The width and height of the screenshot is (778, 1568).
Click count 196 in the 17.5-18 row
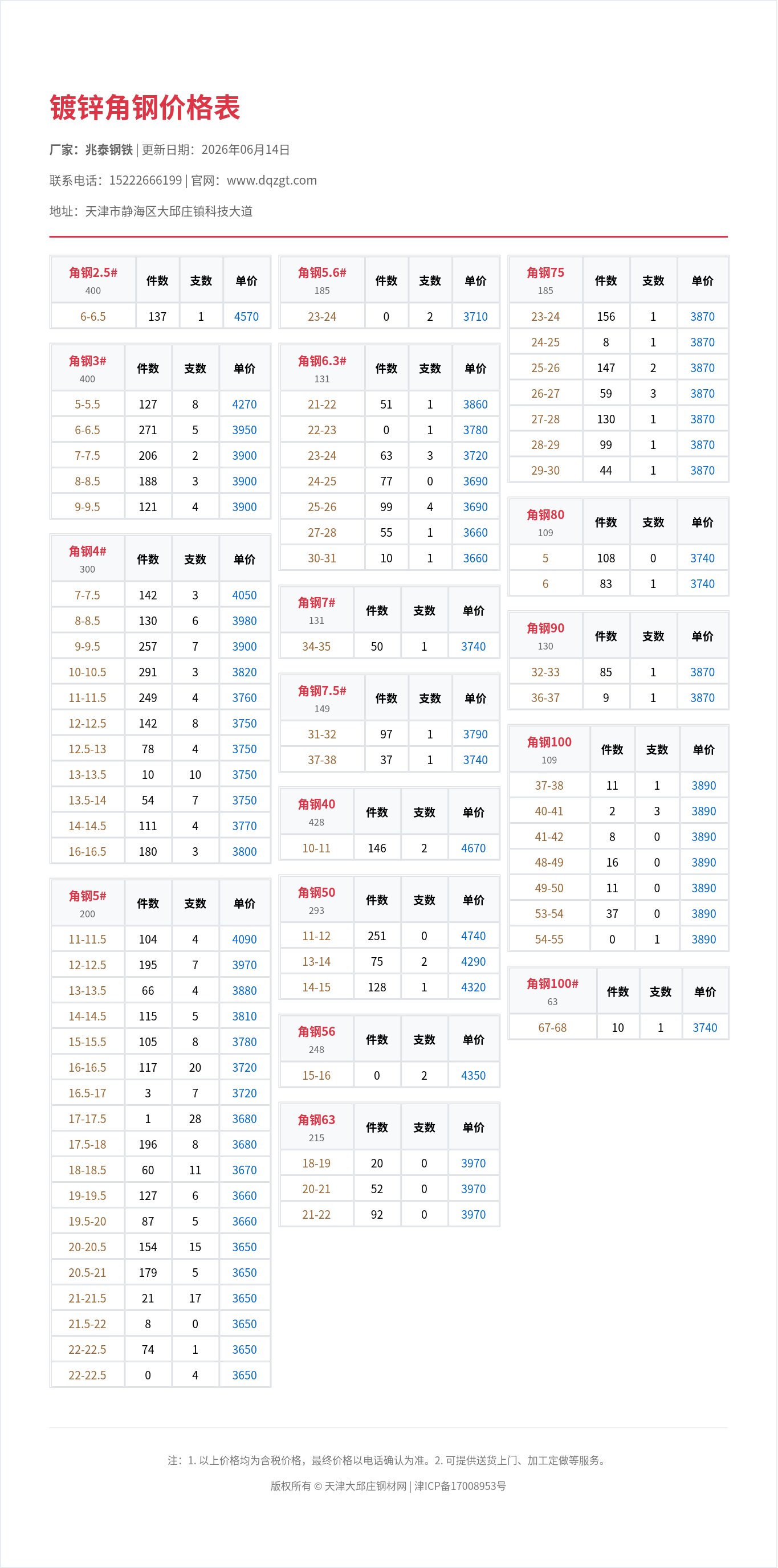(x=148, y=1144)
